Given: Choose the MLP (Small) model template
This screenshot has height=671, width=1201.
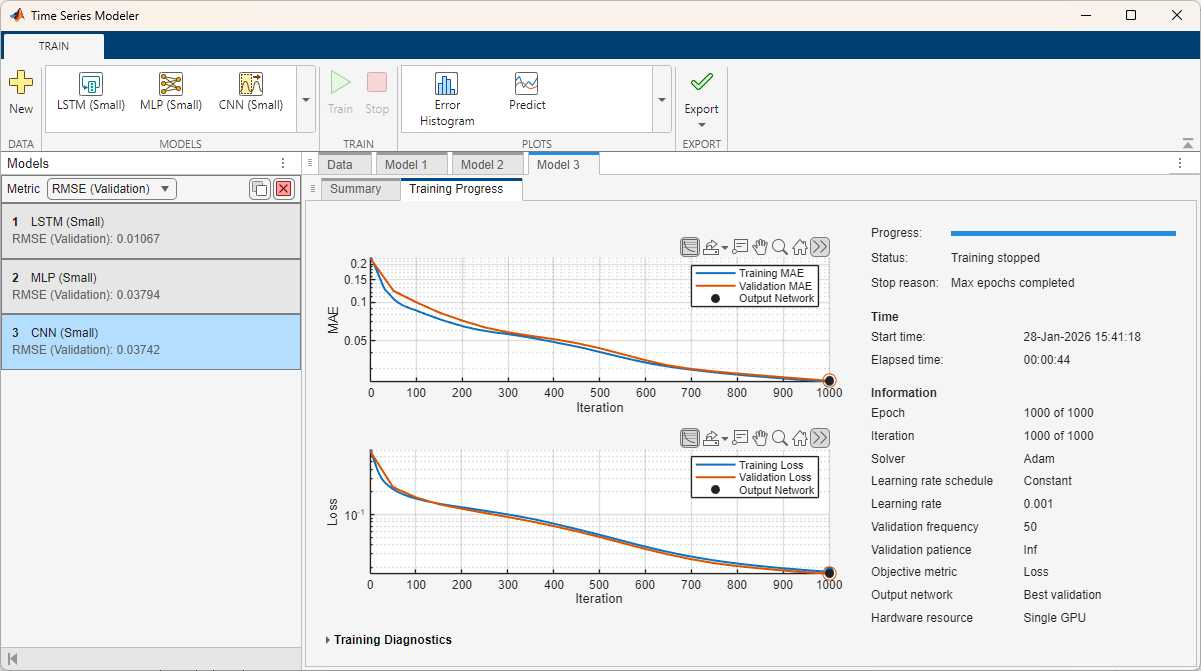Looking at the screenshot, I should click(x=170, y=85).
